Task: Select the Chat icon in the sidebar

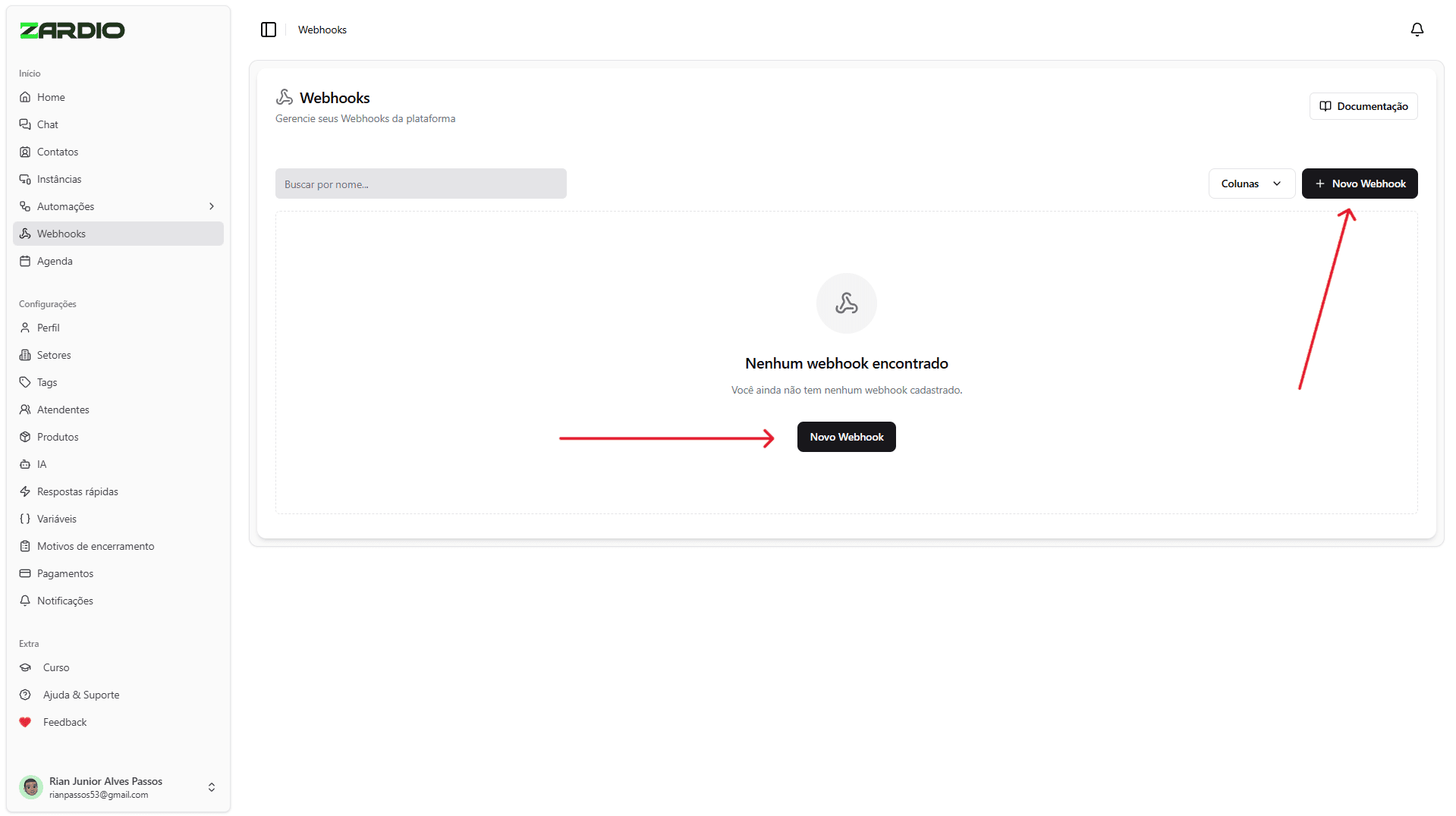Action: [x=26, y=124]
